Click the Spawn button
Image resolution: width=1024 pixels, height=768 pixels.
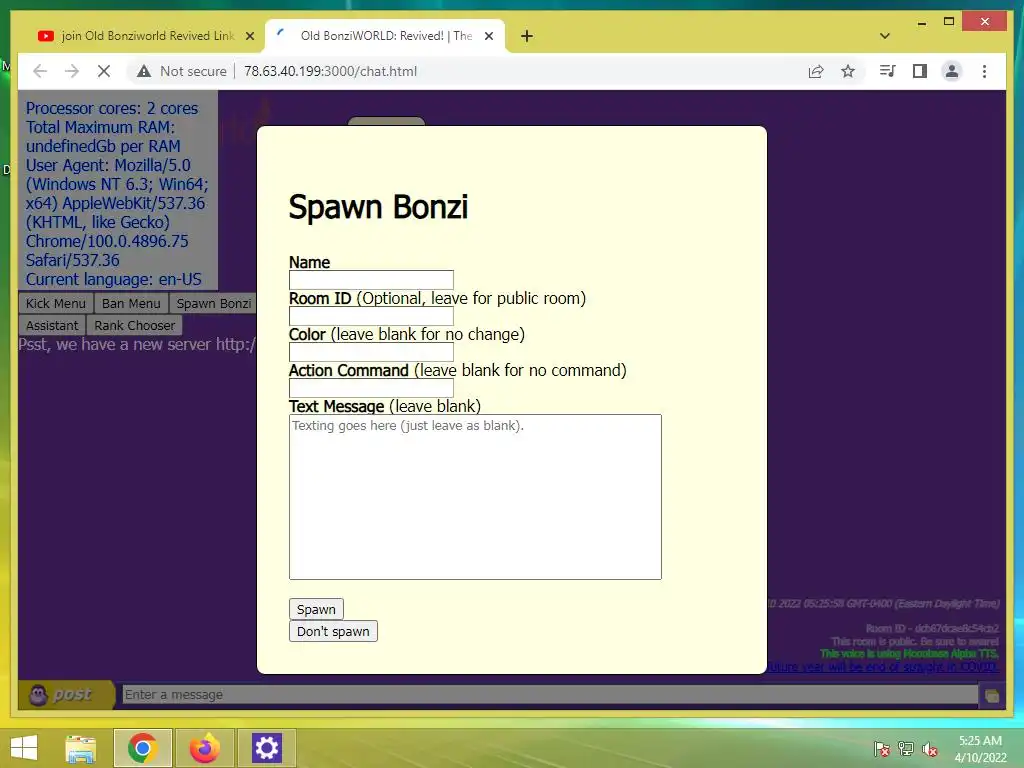pyautogui.click(x=316, y=609)
